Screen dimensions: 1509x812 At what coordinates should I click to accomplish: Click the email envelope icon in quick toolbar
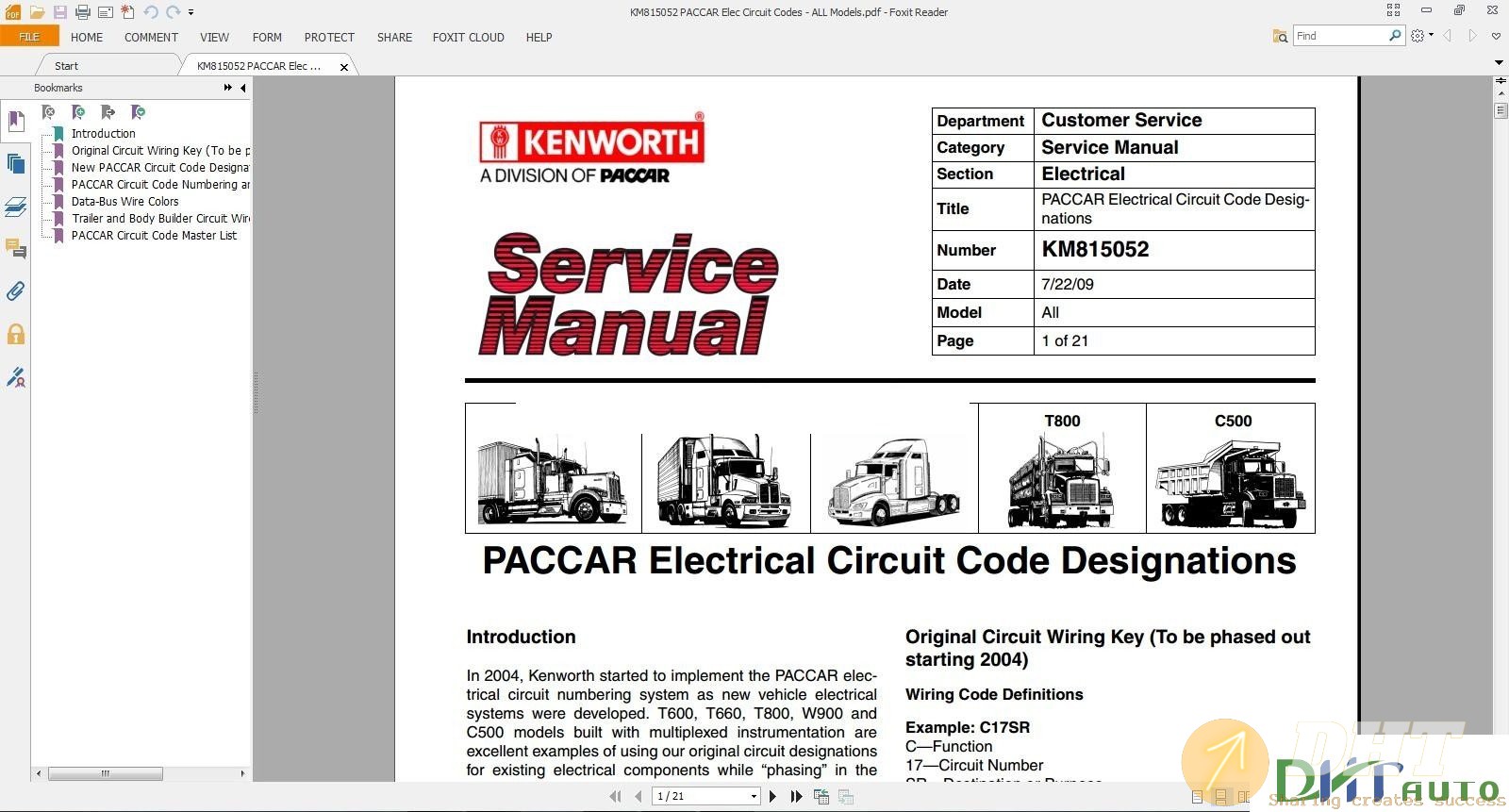tap(106, 12)
